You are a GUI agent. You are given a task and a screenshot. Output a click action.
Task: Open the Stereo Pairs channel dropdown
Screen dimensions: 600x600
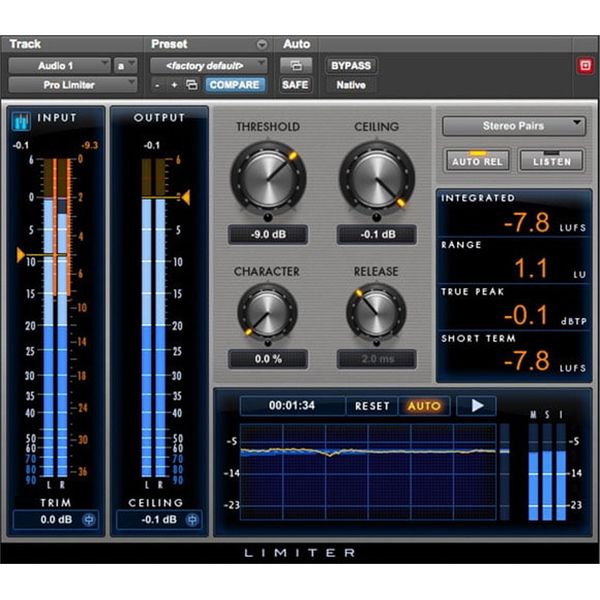click(514, 126)
